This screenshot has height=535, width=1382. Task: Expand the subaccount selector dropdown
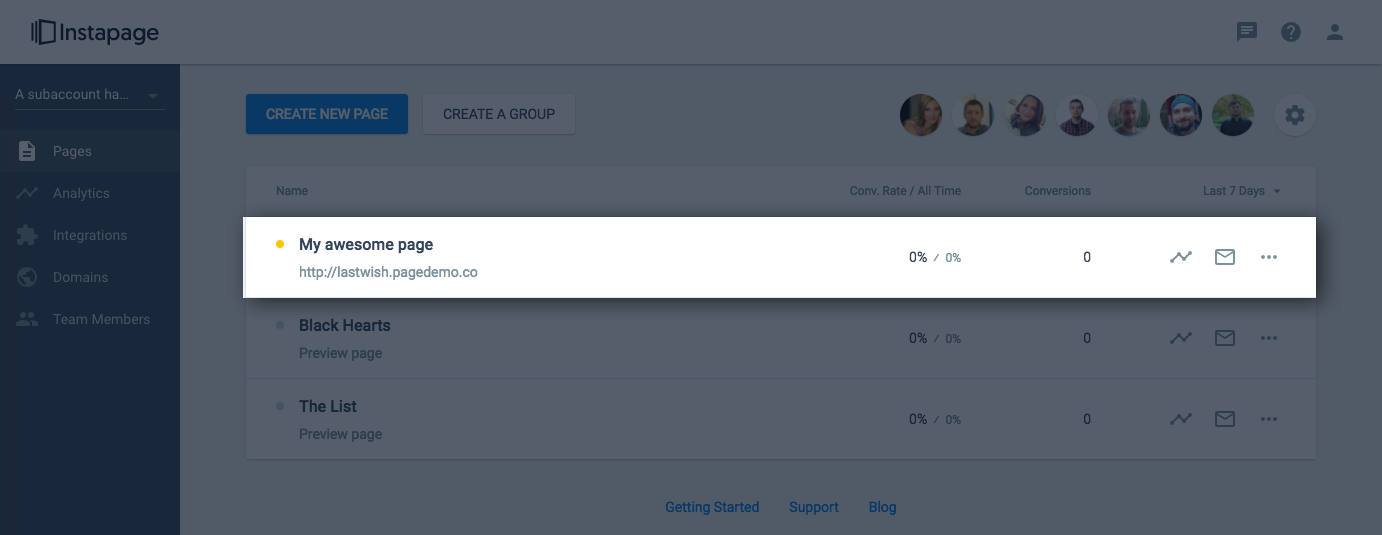pos(88,95)
